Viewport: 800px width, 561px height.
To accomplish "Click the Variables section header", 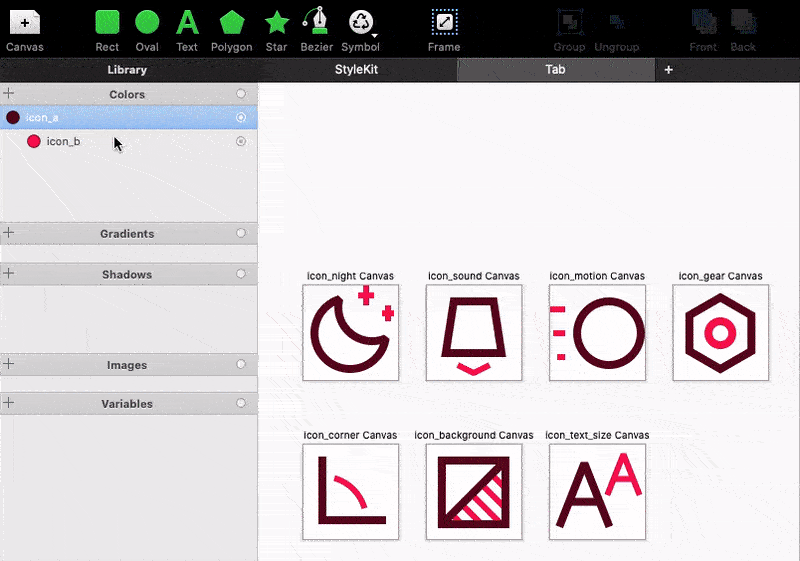I will [x=127, y=404].
